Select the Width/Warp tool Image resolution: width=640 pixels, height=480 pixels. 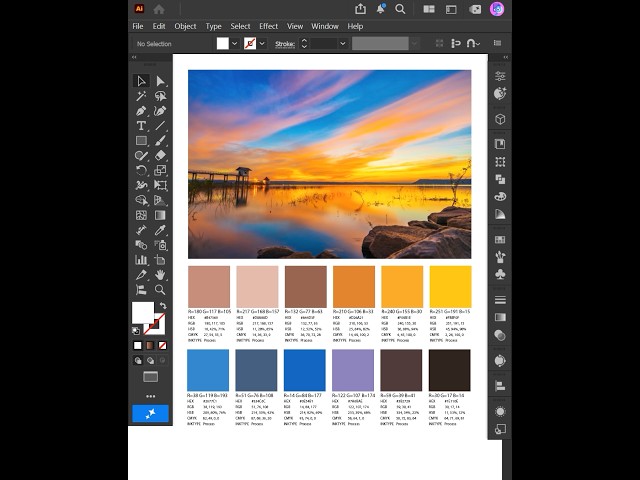point(141,185)
